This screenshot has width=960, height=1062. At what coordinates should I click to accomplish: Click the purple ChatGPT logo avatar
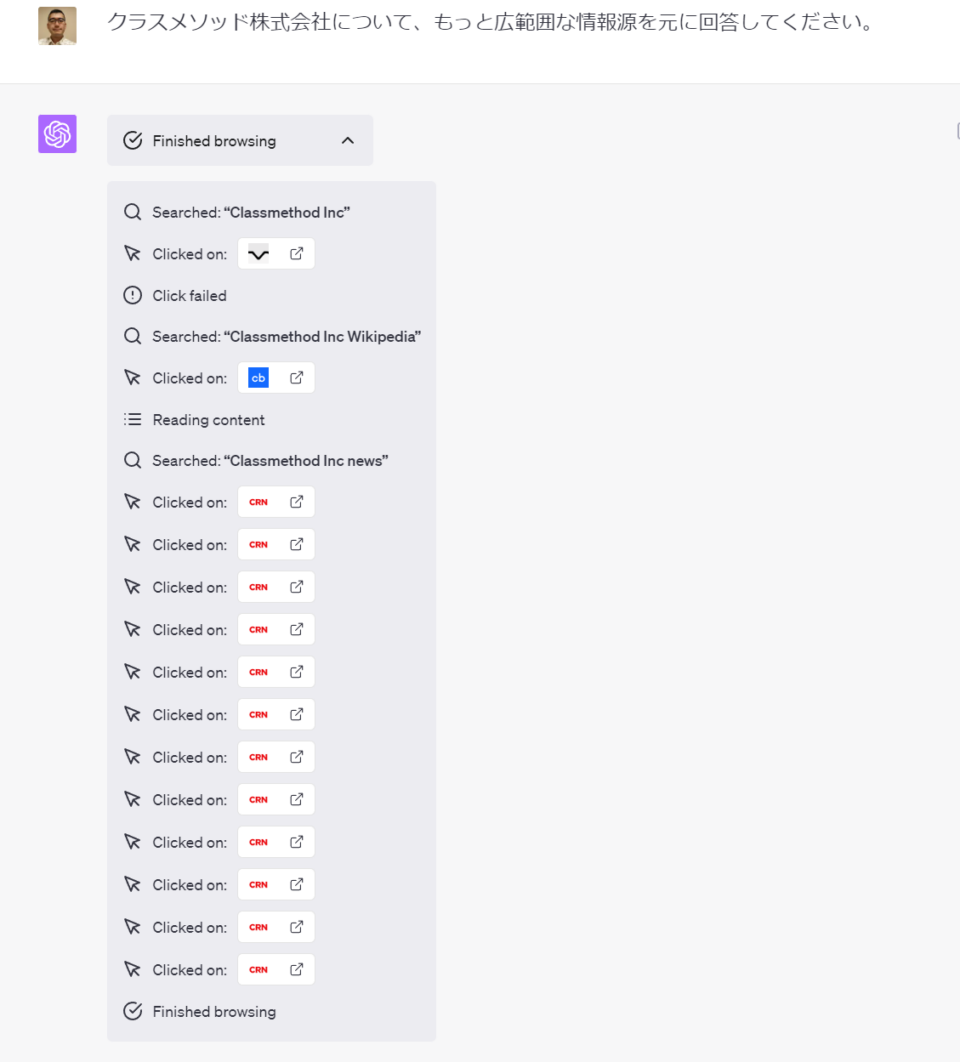click(57, 134)
